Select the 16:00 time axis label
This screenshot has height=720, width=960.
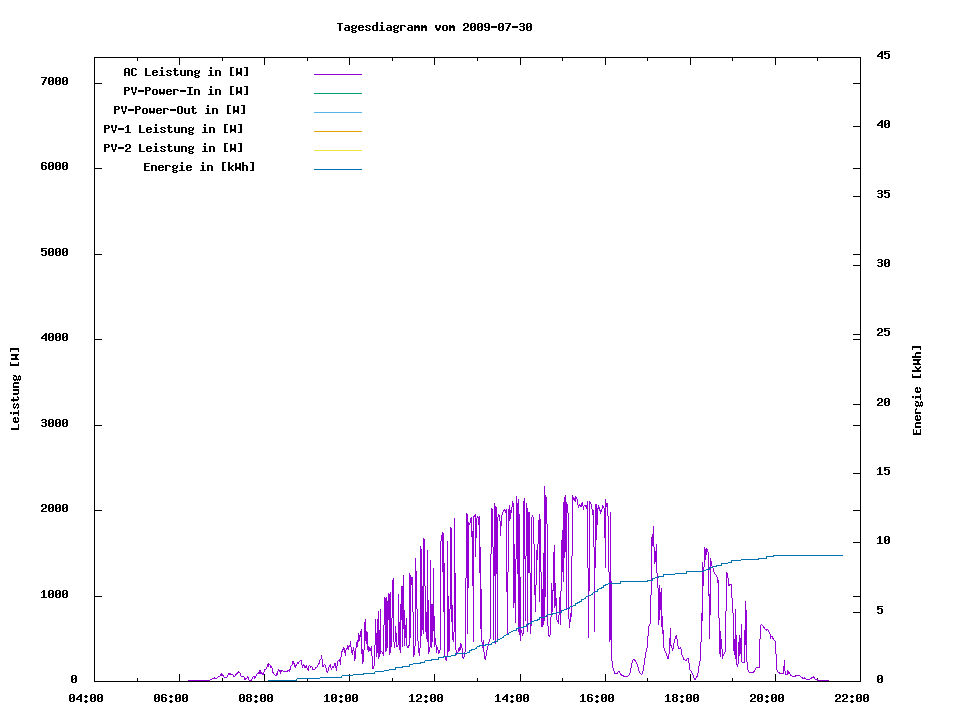pyautogui.click(x=597, y=699)
